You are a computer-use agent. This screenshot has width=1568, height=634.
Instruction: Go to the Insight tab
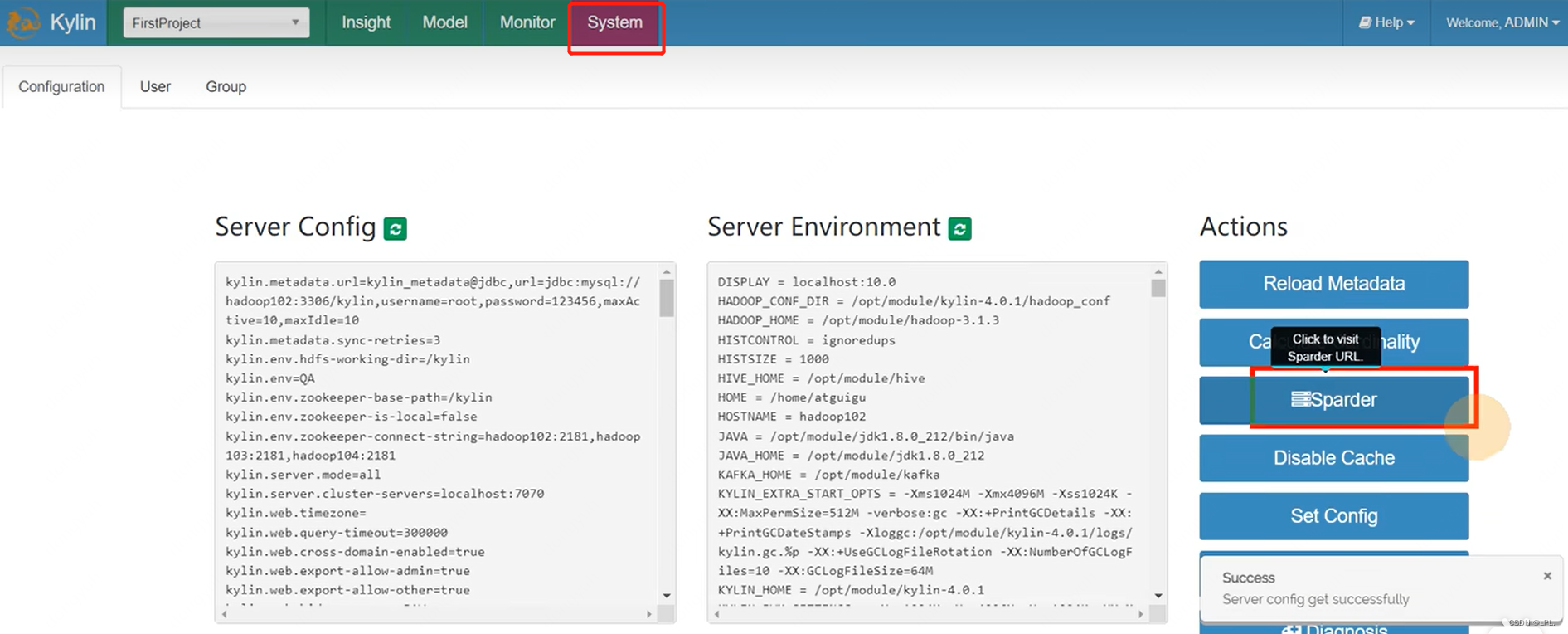tap(366, 22)
